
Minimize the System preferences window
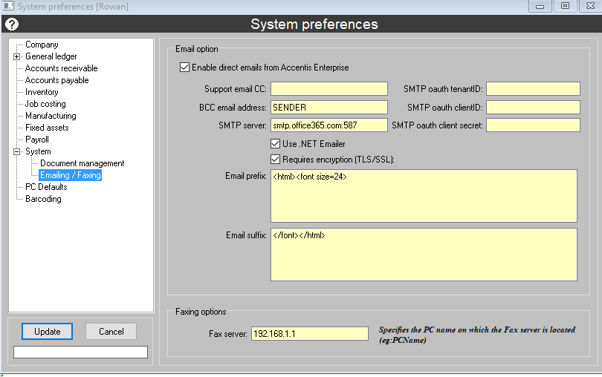point(540,6)
